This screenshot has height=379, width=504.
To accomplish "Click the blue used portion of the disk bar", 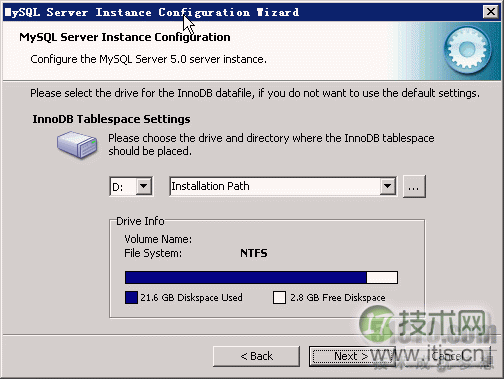I will (246, 277).
